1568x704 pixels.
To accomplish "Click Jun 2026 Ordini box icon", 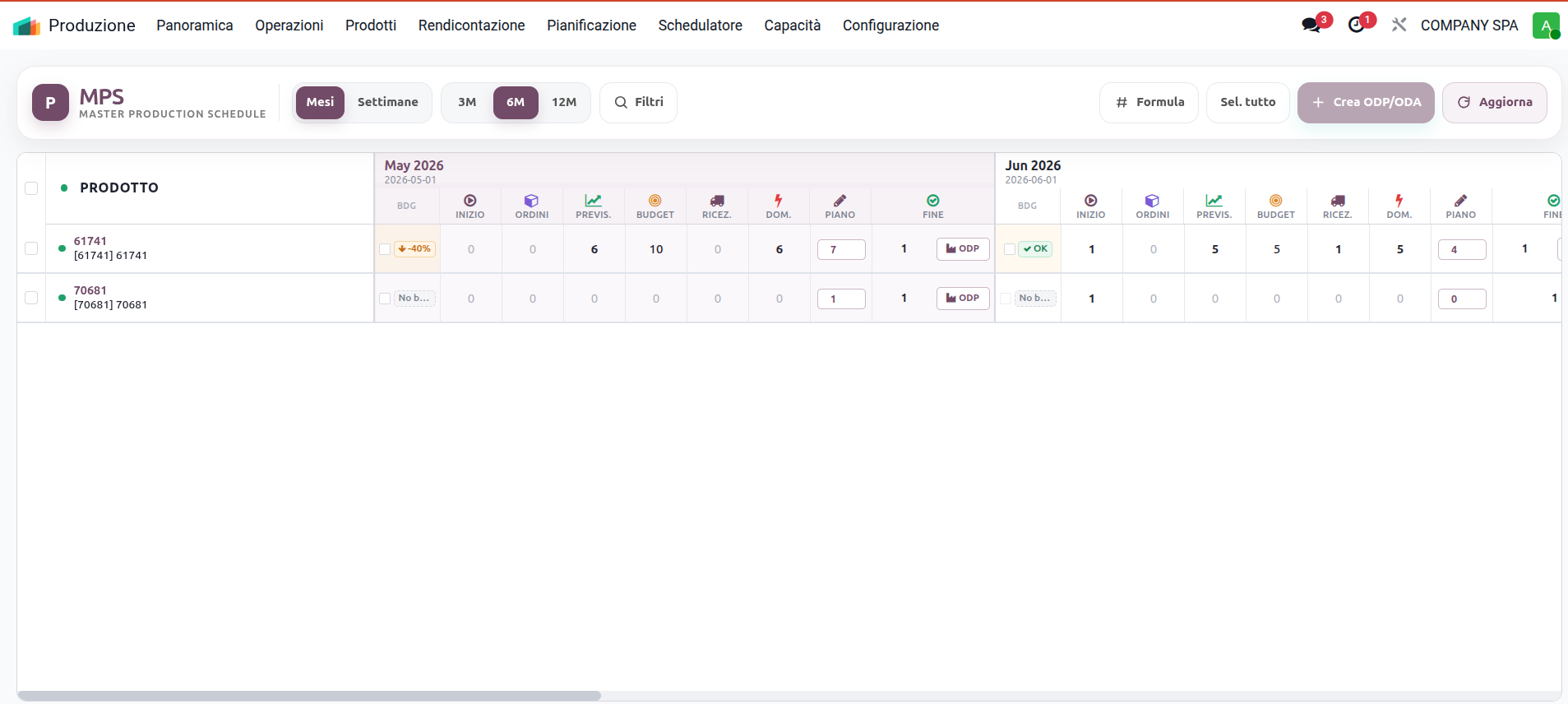I will 1153,201.
